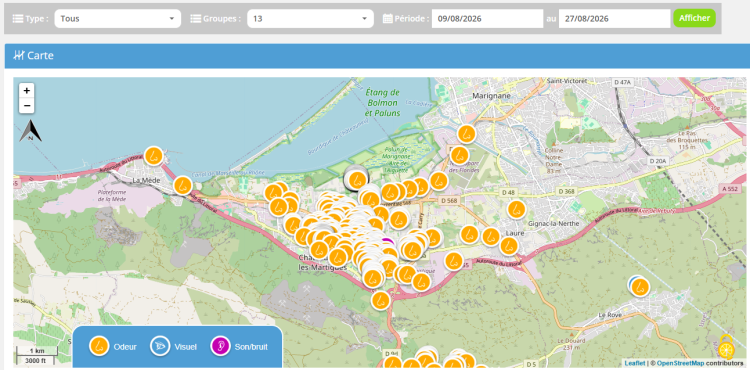Click the odor marker southeast of La Mède
Image resolution: width=750 pixels, height=370 pixels.
click(x=182, y=185)
